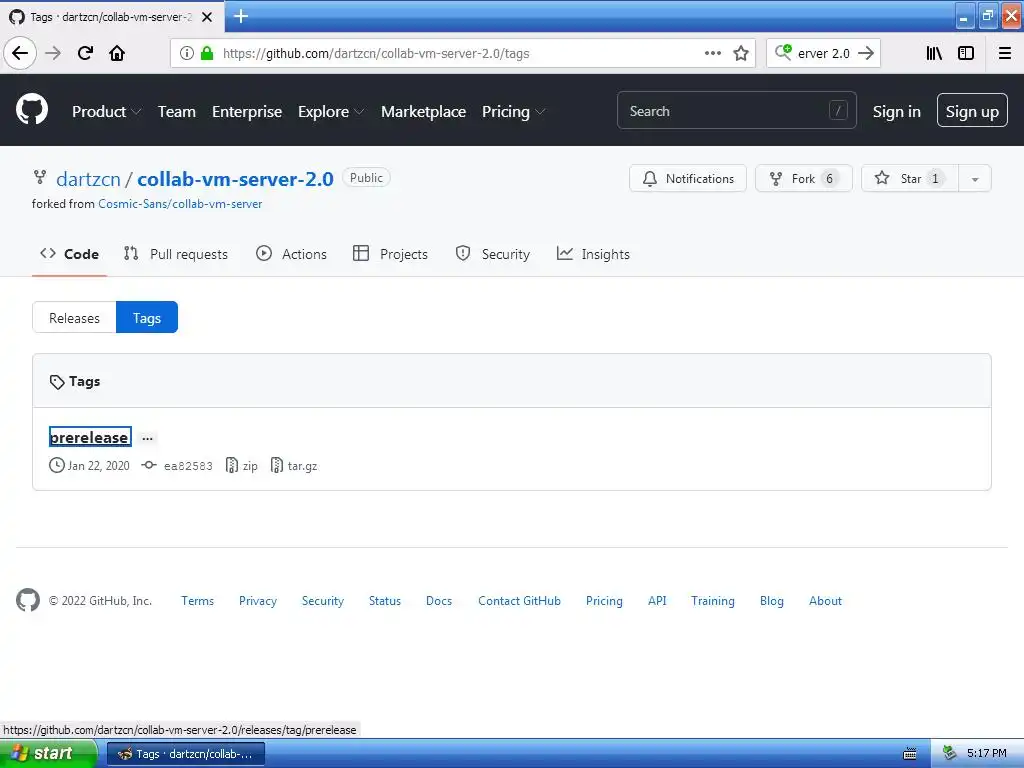Click the browser address bar URL
Image resolution: width=1024 pixels, height=768 pixels.
(x=376, y=54)
